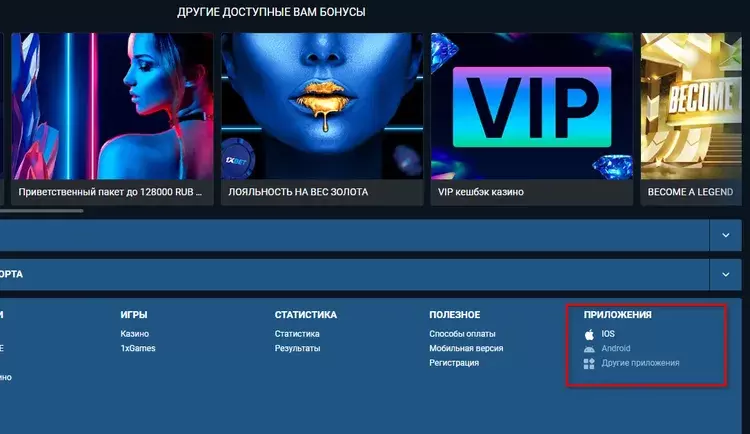This screenshot has width=750, height=434.
Task: Open the welcome package 128000 RUB bonus image
Action: coord(112,106)
